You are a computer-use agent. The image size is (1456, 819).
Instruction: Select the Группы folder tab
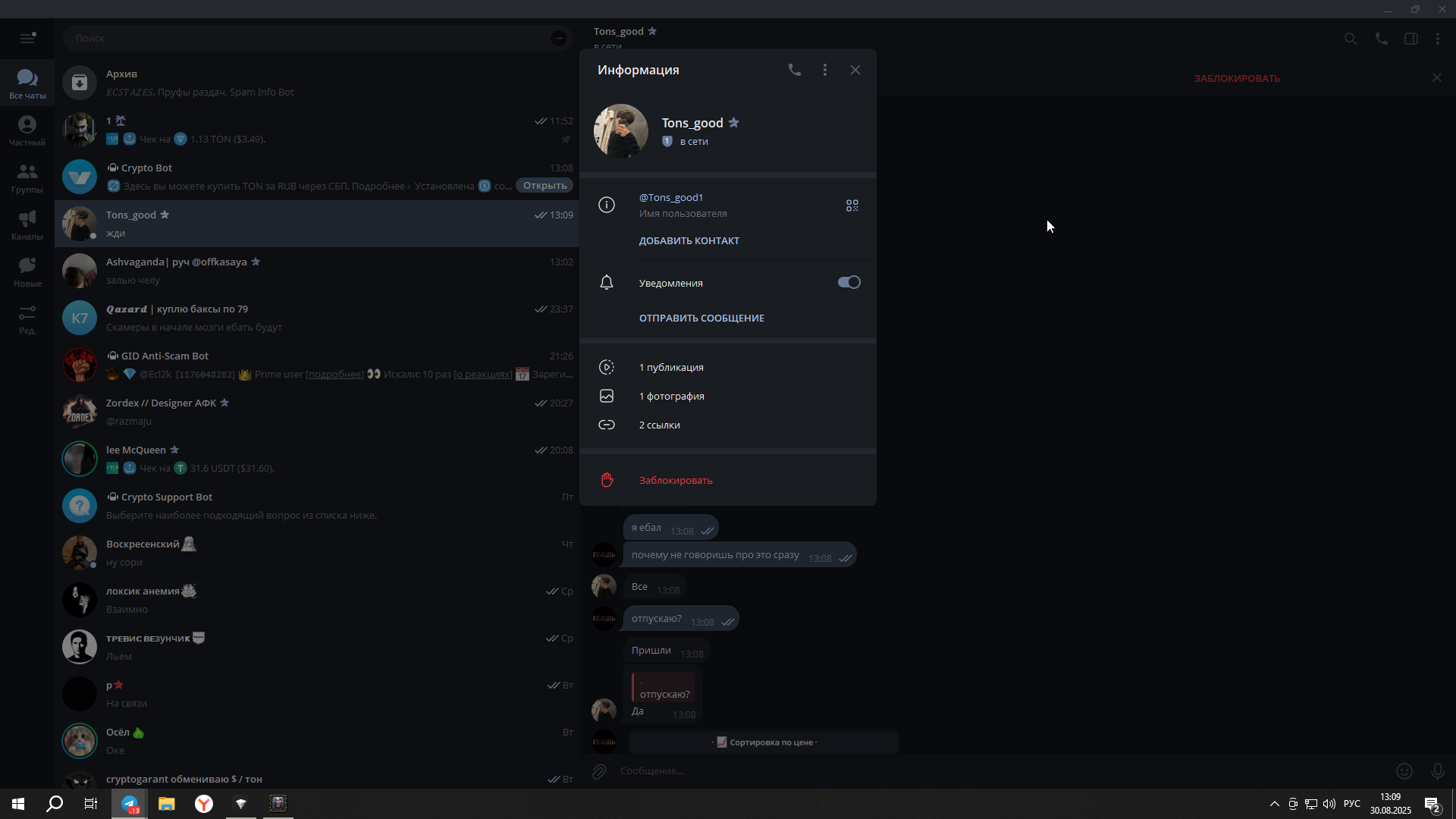27,177
